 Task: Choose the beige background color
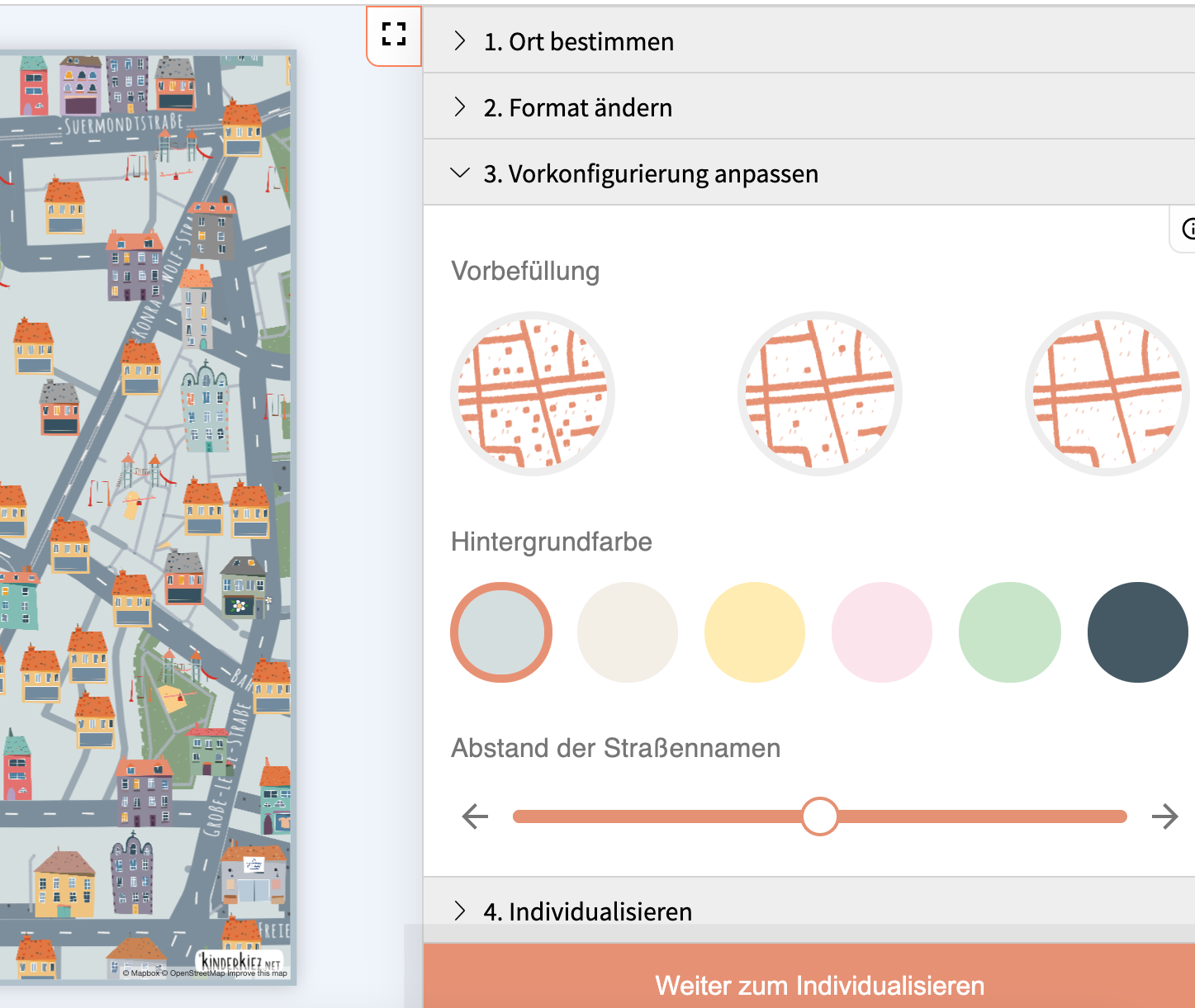(x=628, y=632)
